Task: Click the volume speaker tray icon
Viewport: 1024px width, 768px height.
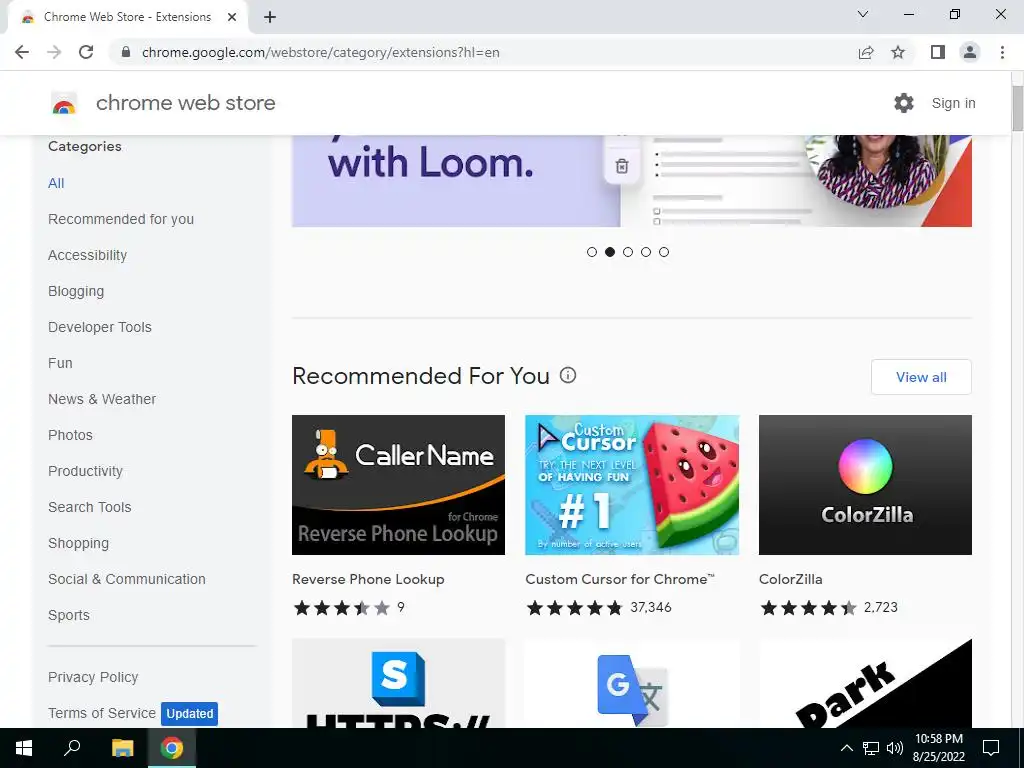Action: click(895, 748)
